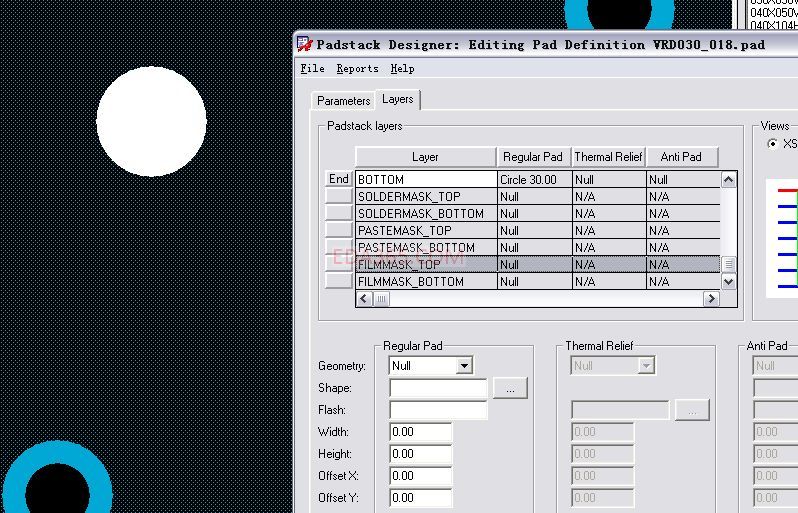The height and width of the screenshot is (513, 798).
Task: Click the blue ring pad at top of canvas
Action: click(x=619, y=14)
